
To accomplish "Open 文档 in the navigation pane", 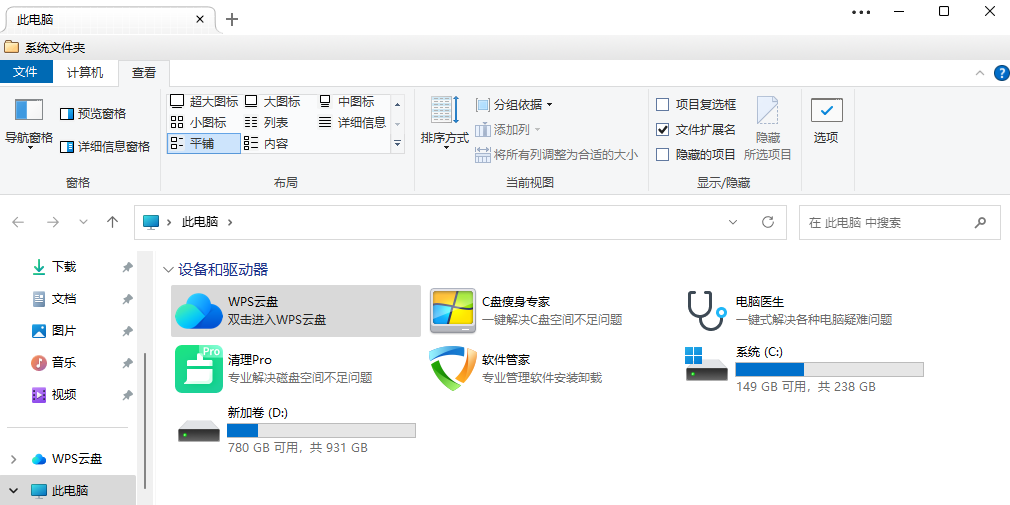I will click(64, 299).
